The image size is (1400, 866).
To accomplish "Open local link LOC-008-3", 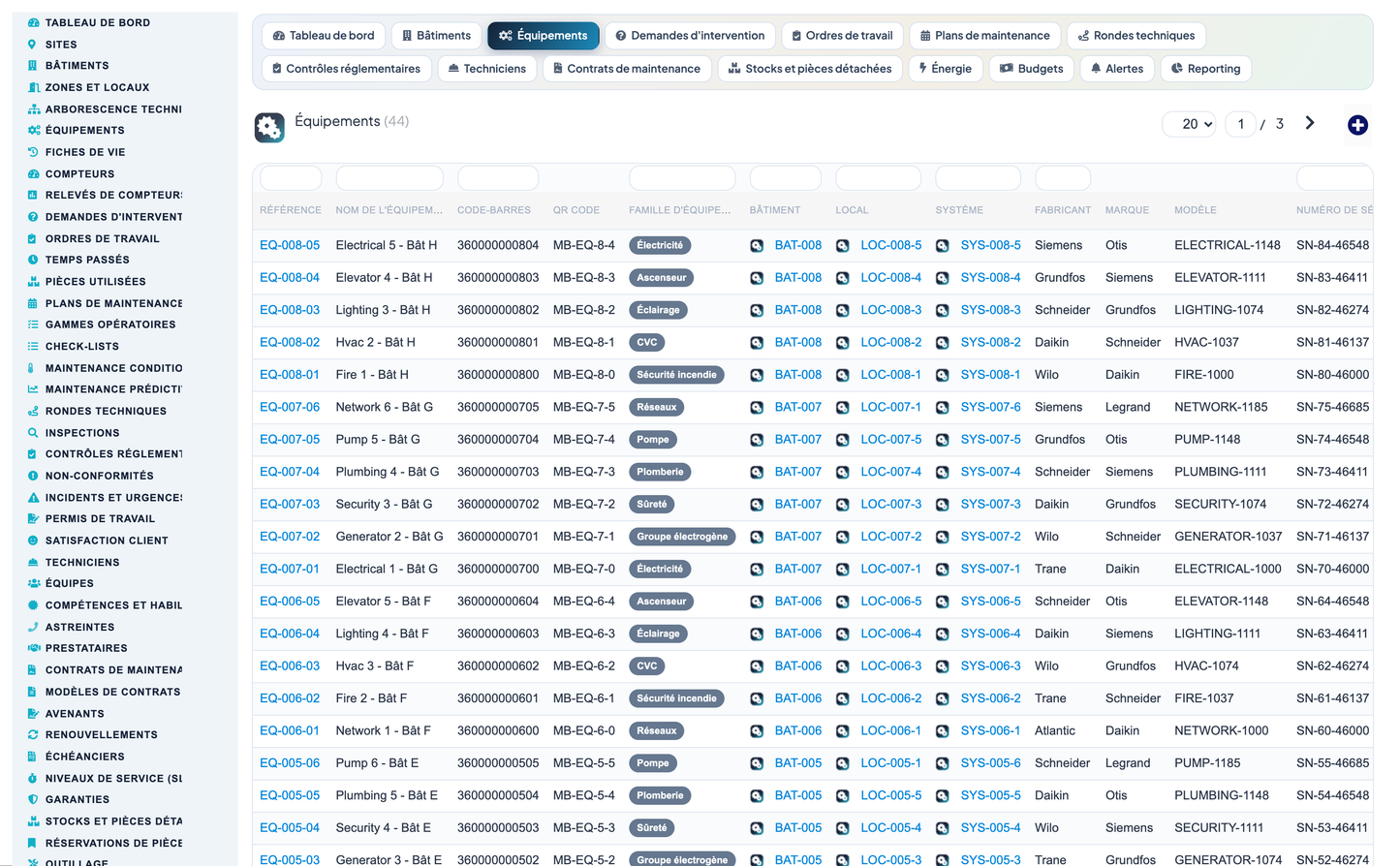I will pos(891,310).
